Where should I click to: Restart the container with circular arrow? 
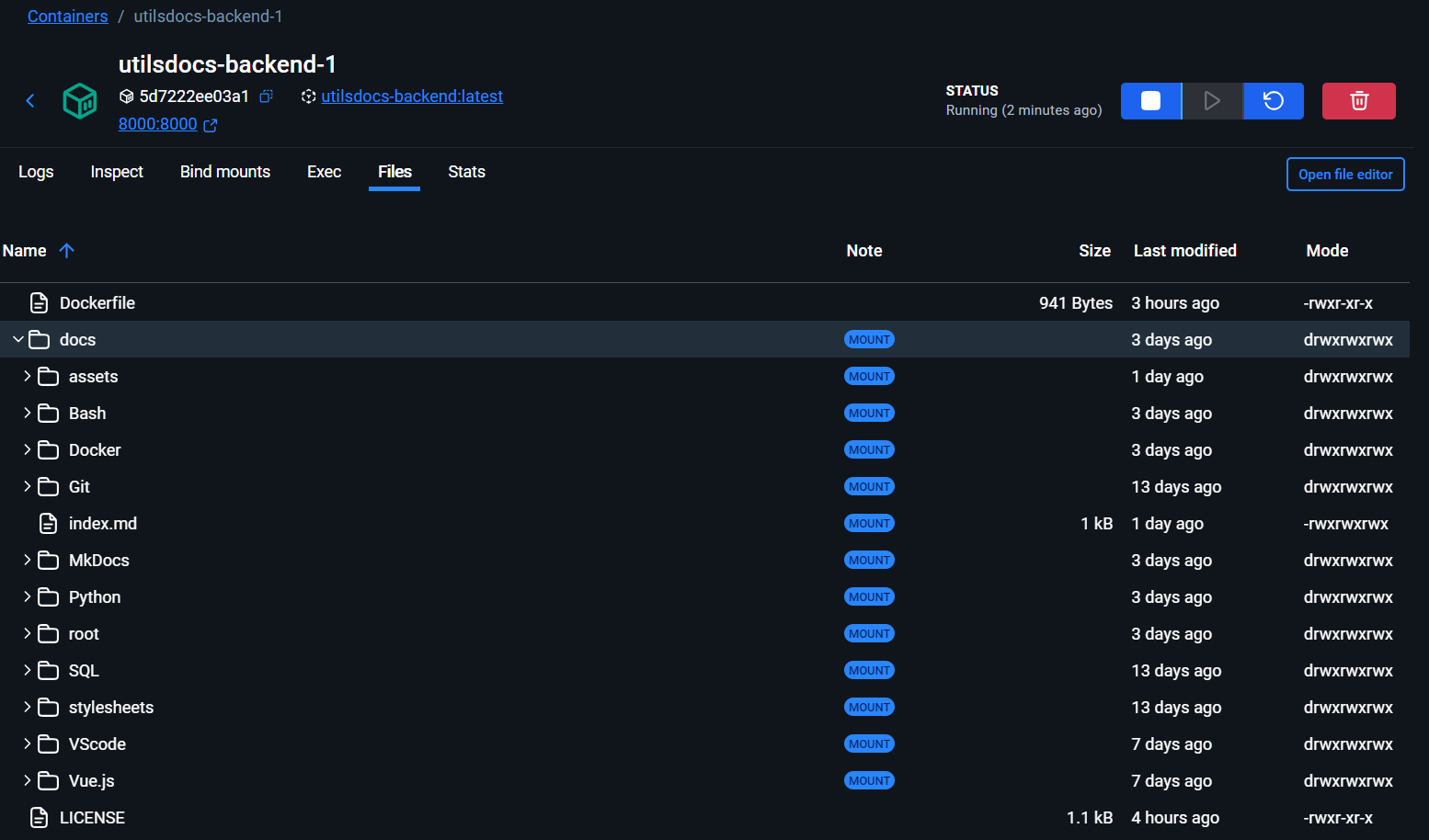1274,101
